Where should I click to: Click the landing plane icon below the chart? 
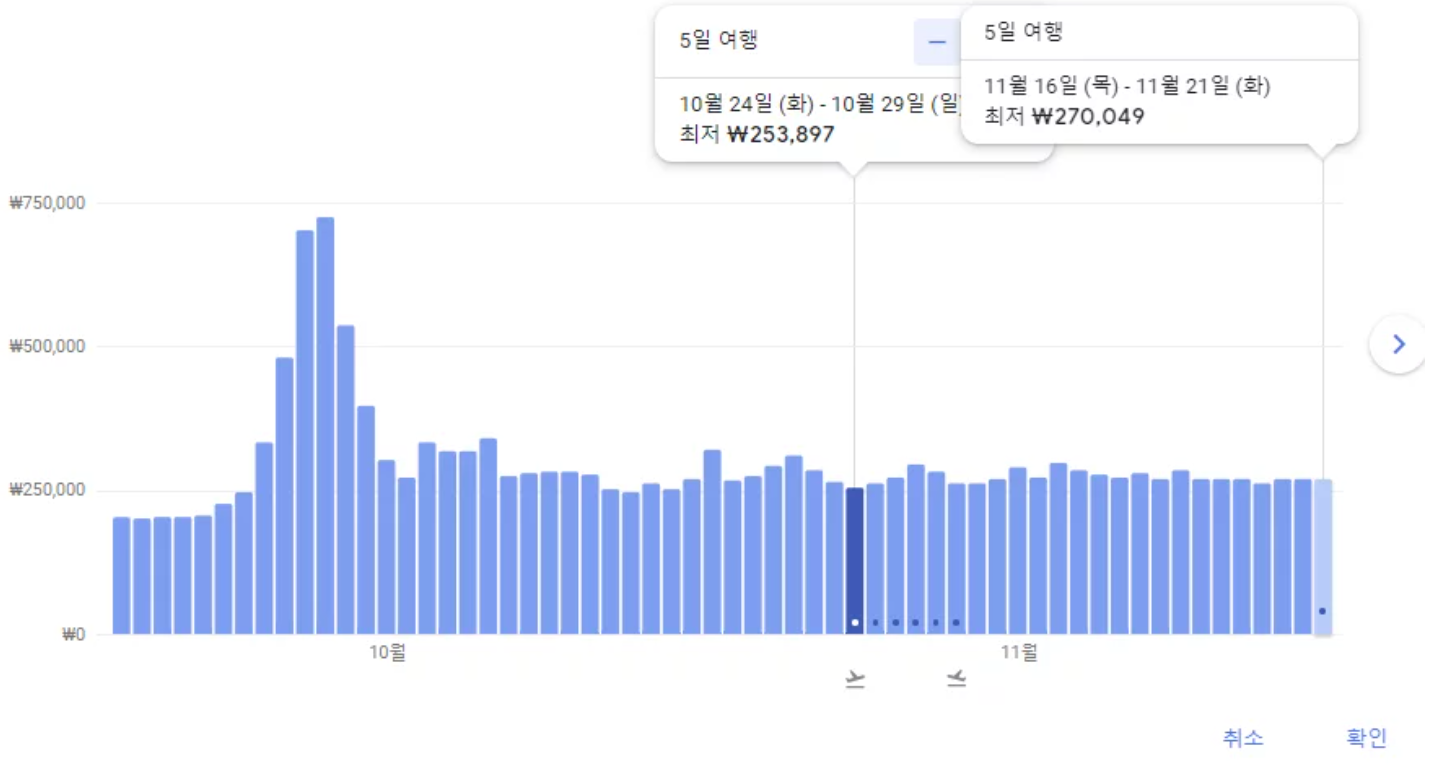click(956, 681)
